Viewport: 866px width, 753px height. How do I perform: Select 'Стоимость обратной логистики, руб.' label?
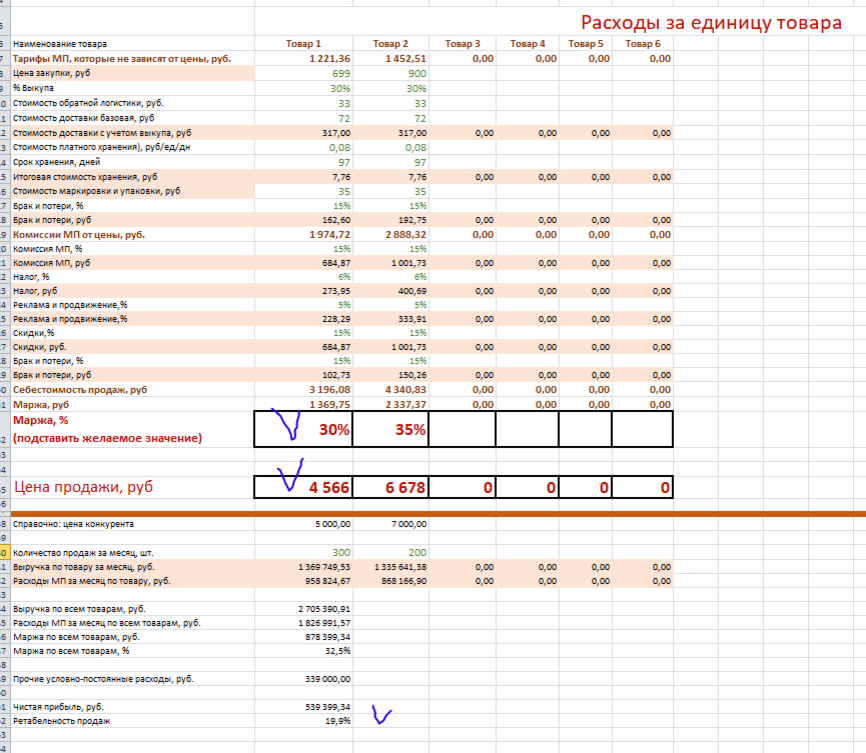[88, 103]
